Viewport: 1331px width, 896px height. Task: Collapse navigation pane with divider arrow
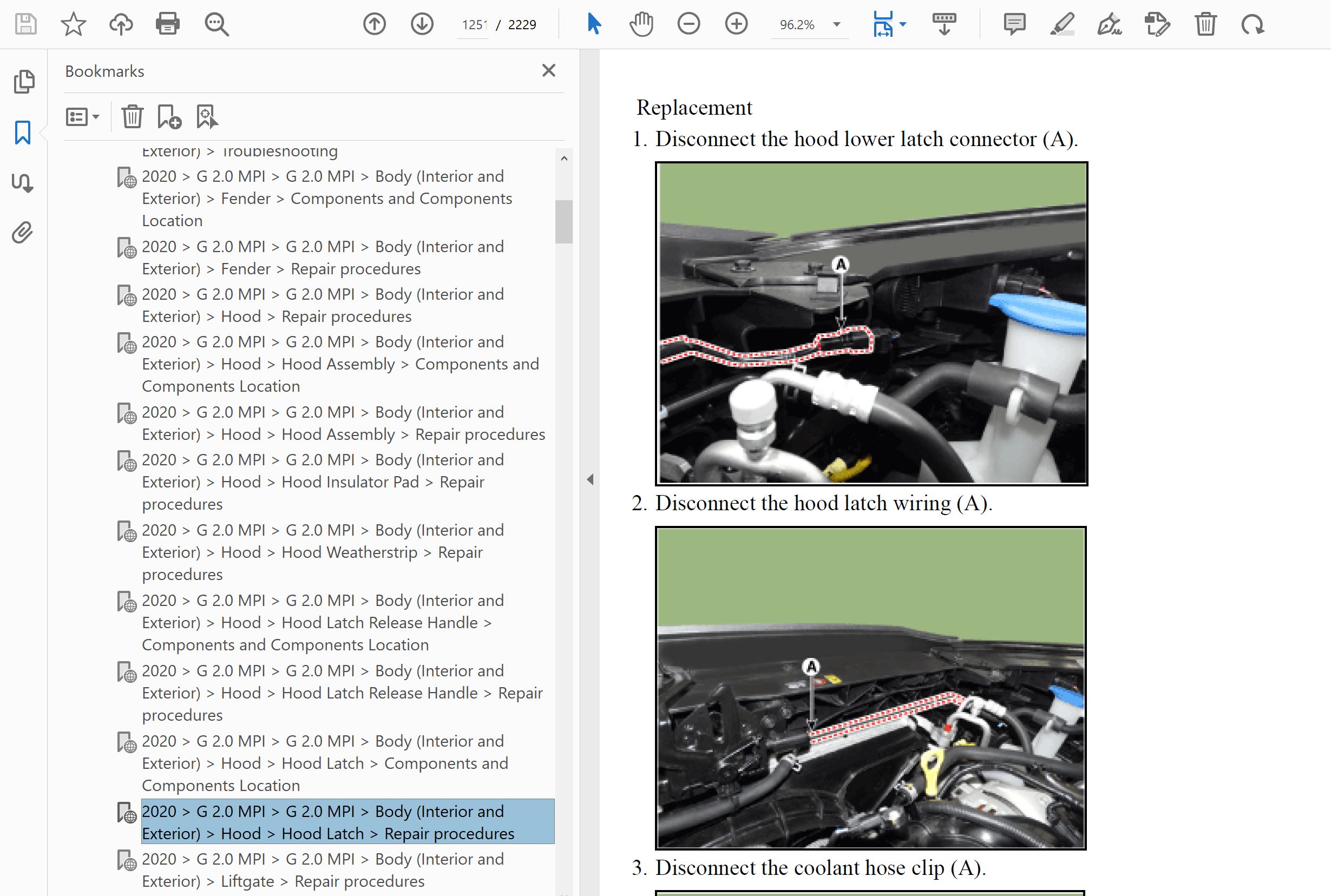591,479
